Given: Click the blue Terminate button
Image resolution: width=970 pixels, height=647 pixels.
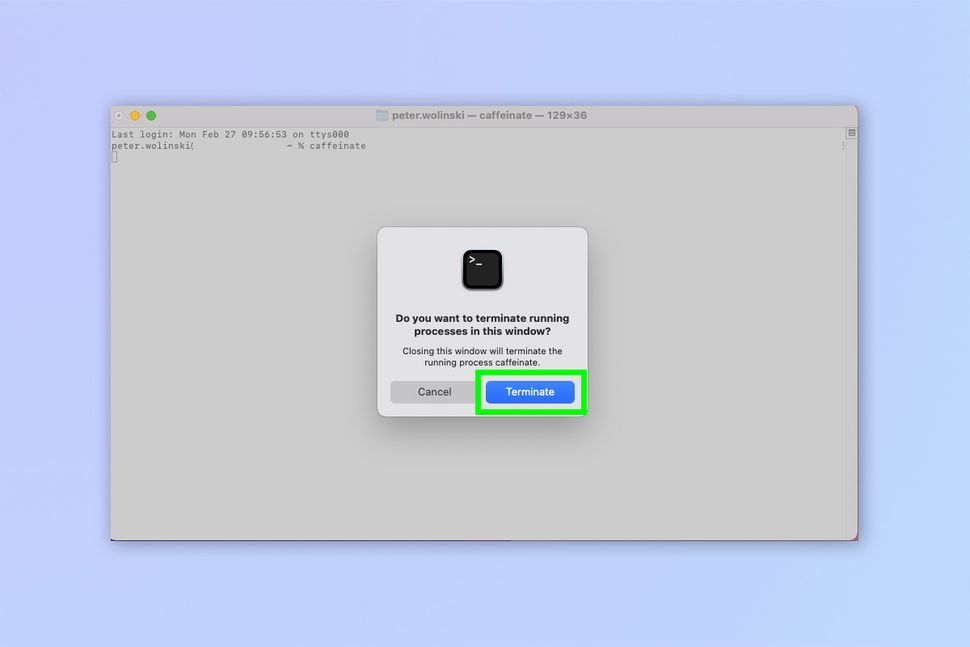Looking at the screenshot, I should [x=529, y=392].
